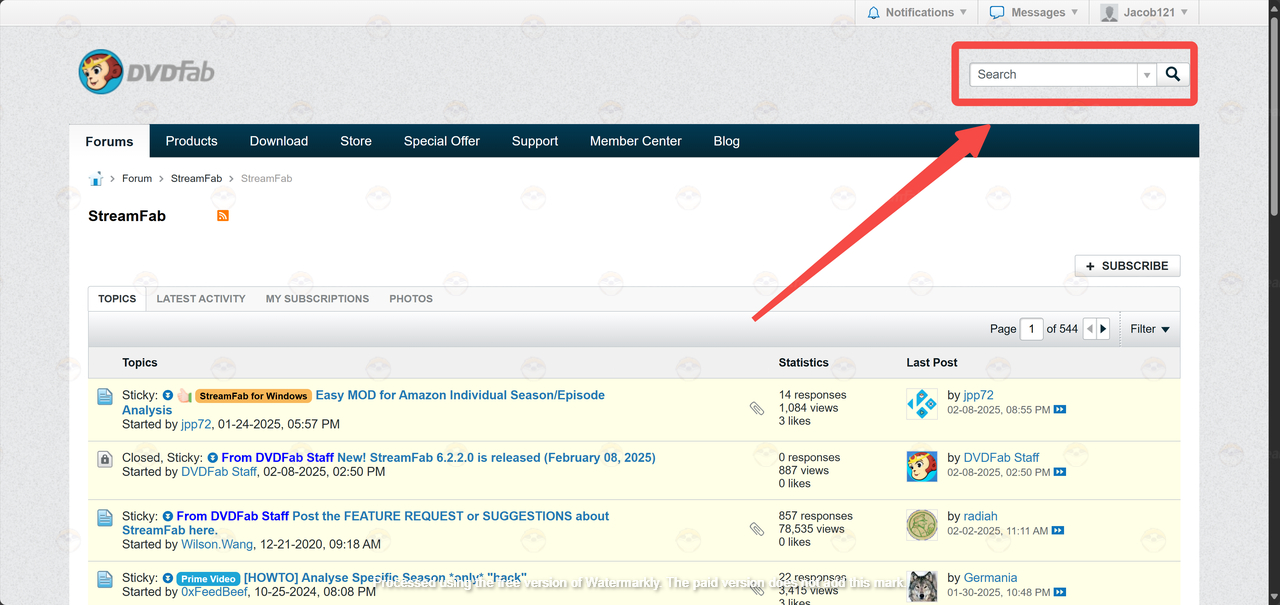Go to next page arrow
The image size is (1280, 605).
pos(1104,329)
